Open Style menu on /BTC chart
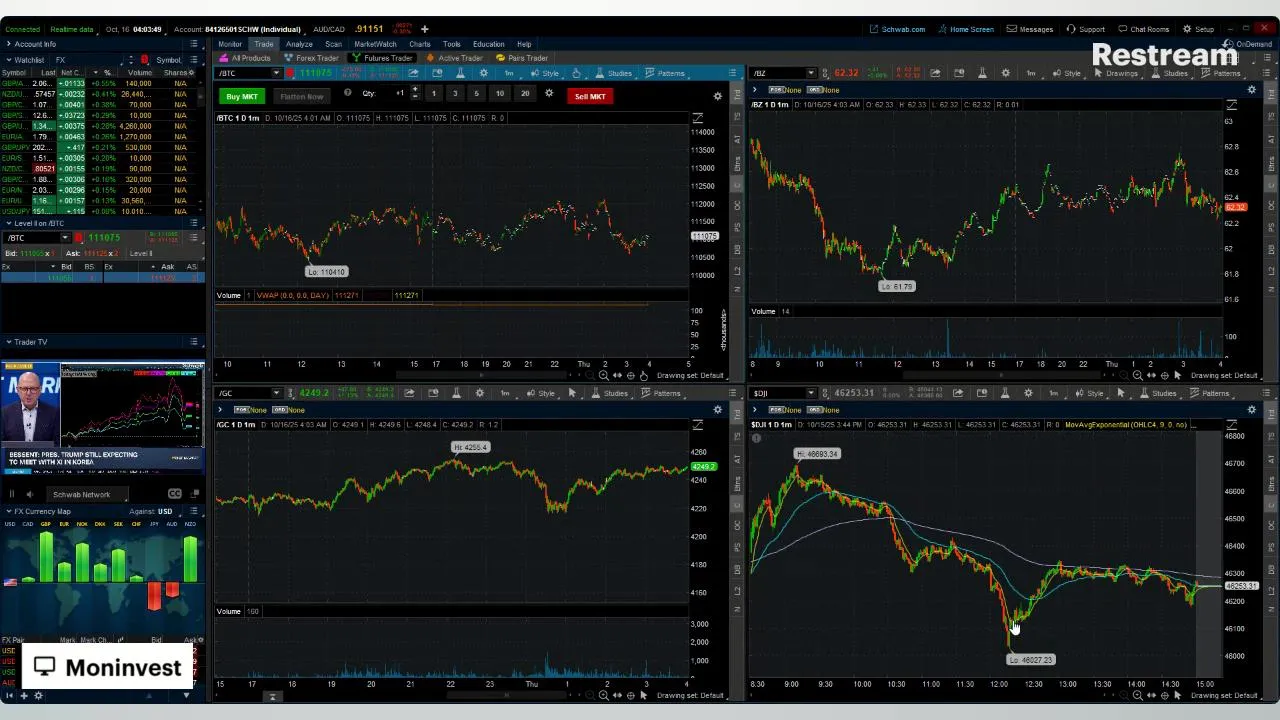 [545, 73]
